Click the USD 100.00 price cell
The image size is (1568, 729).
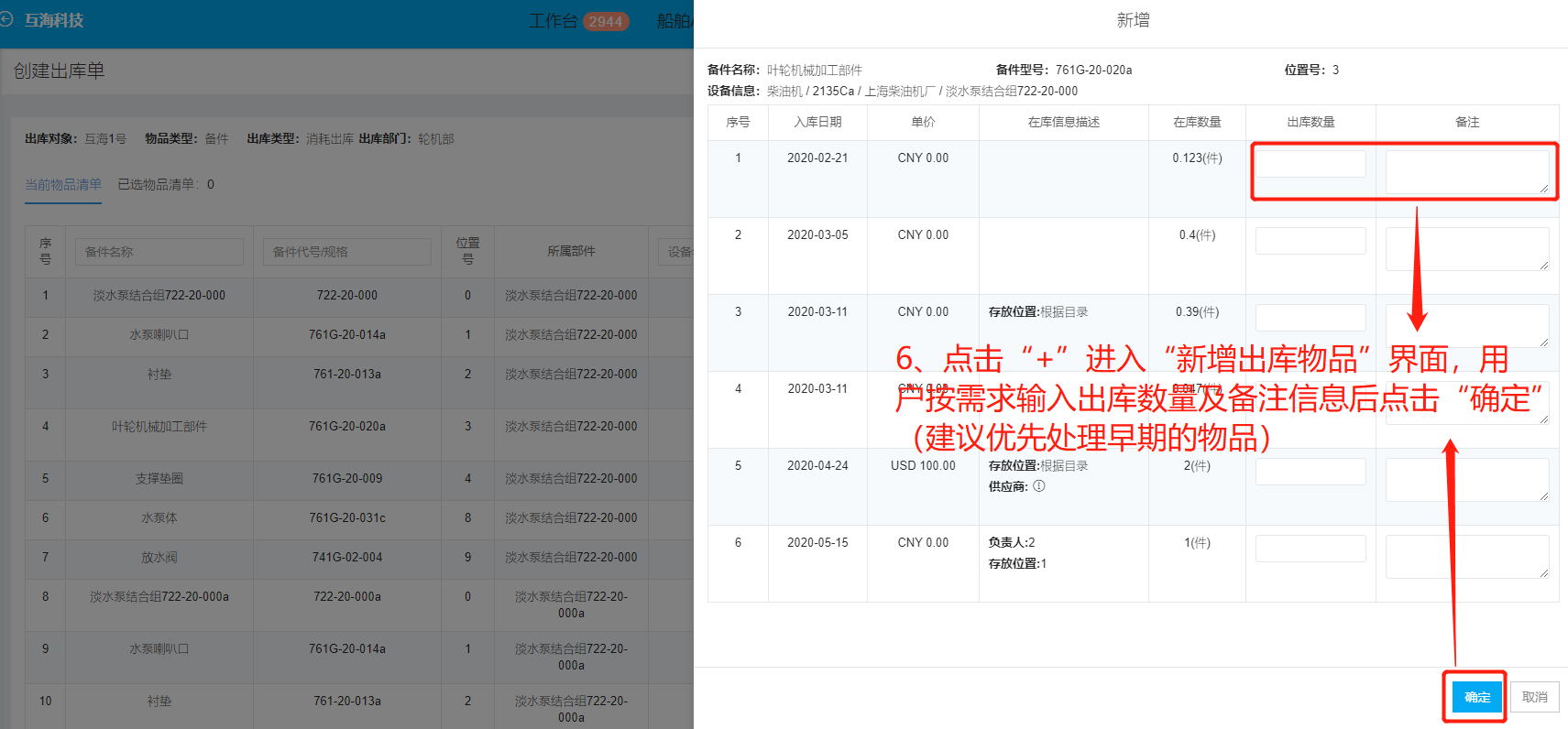[x=923, y=465]
